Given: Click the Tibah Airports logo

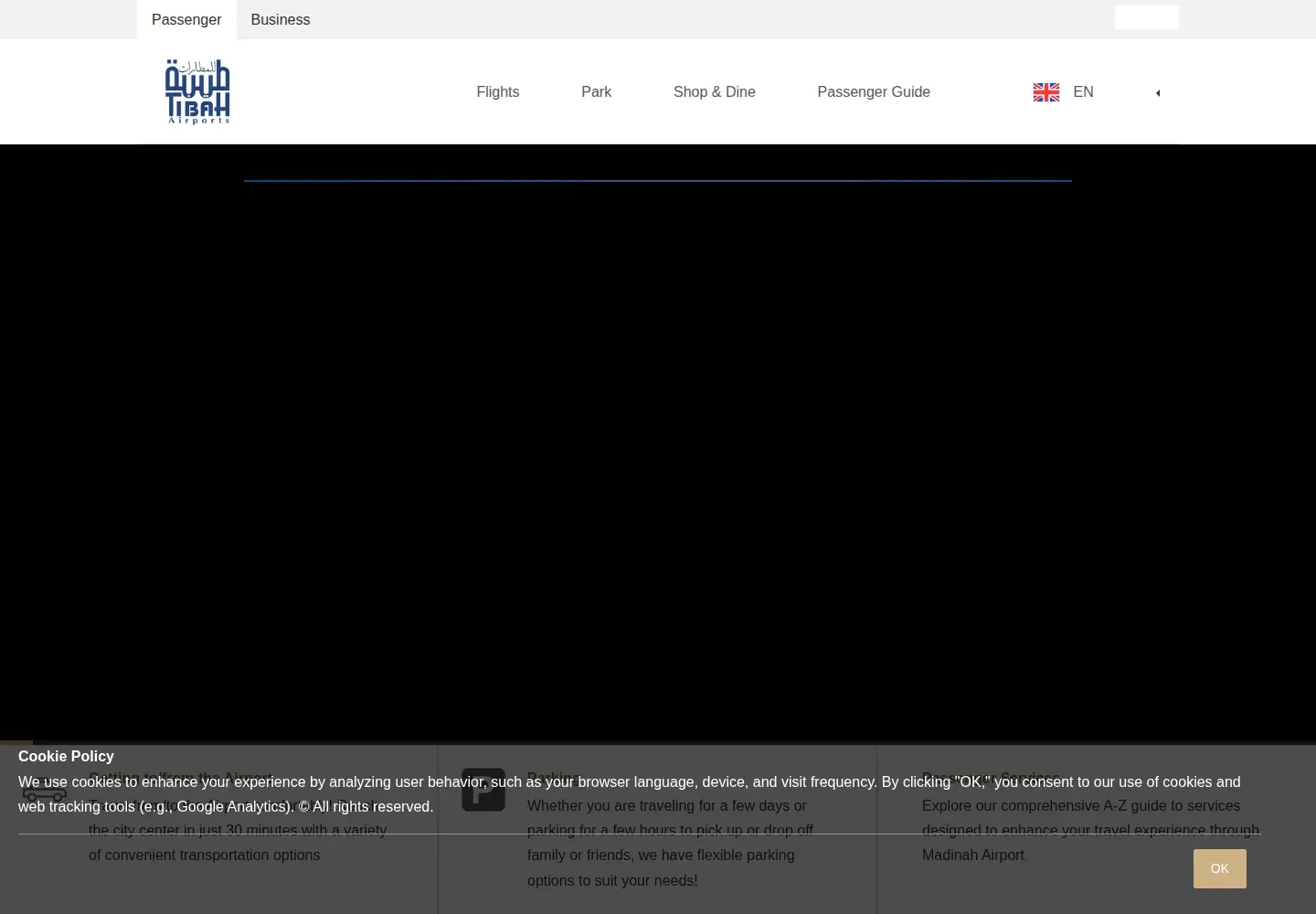Looking at the screenshot, I should click(x=197, y=91).
